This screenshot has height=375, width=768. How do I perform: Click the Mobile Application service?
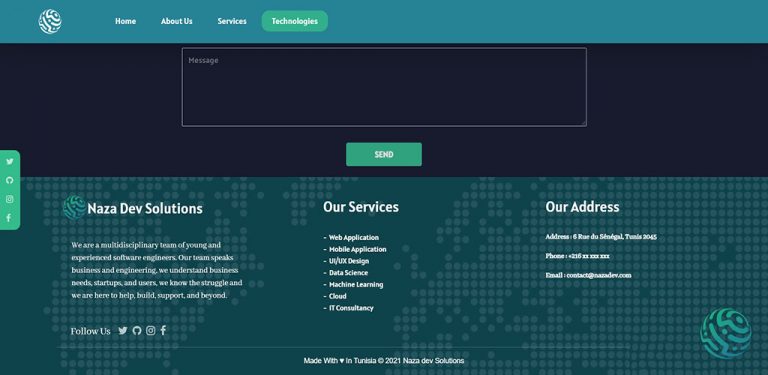pos(358,249)
